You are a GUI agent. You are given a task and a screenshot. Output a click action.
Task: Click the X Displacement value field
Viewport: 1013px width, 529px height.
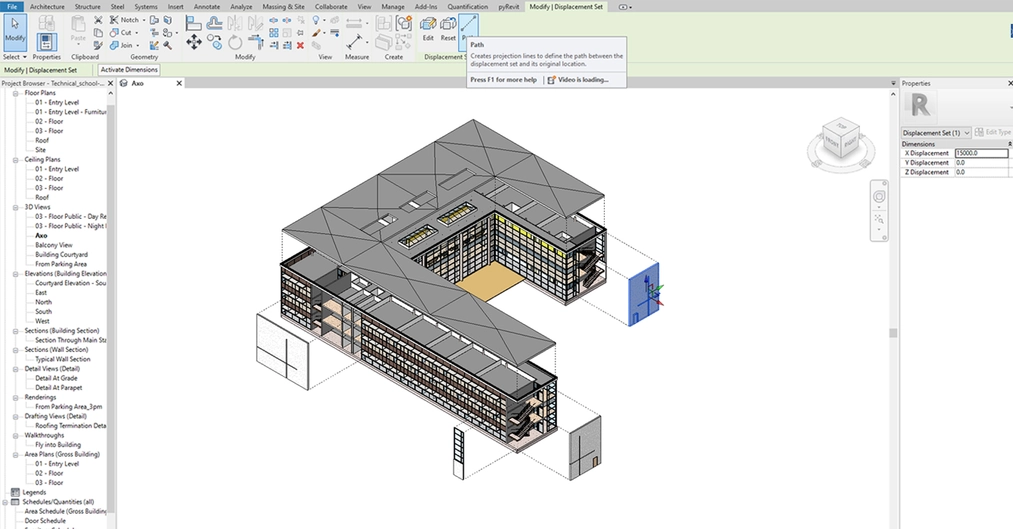point(981,154)
